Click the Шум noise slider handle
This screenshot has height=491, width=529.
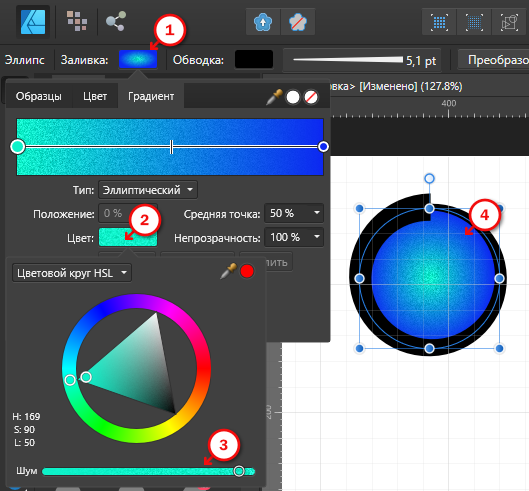239,471
